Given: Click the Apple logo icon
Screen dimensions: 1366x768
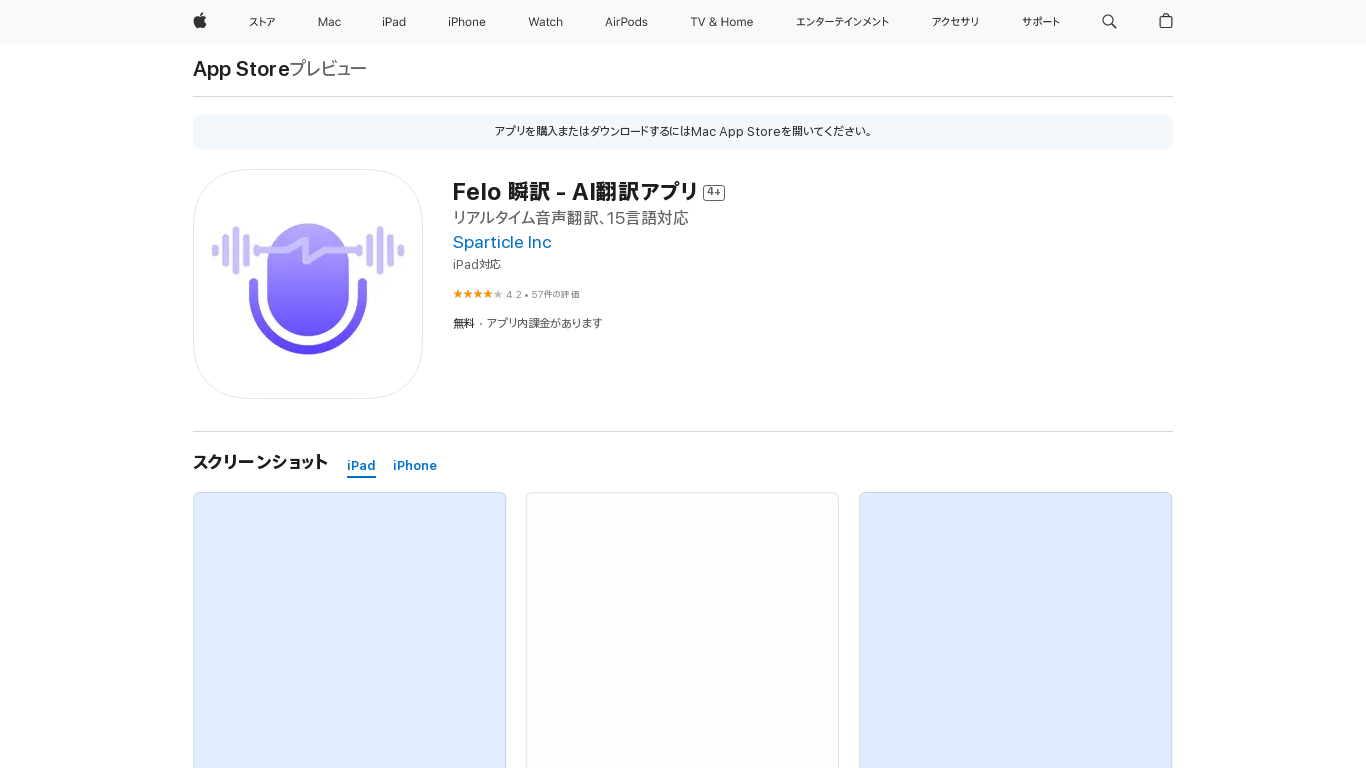Looking at the screenshot, I should coord(200,21).
